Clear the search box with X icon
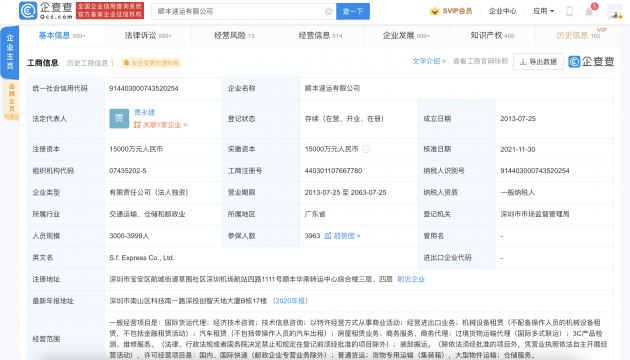Screen dimensions: 630x360 click(x=329, y=11)
